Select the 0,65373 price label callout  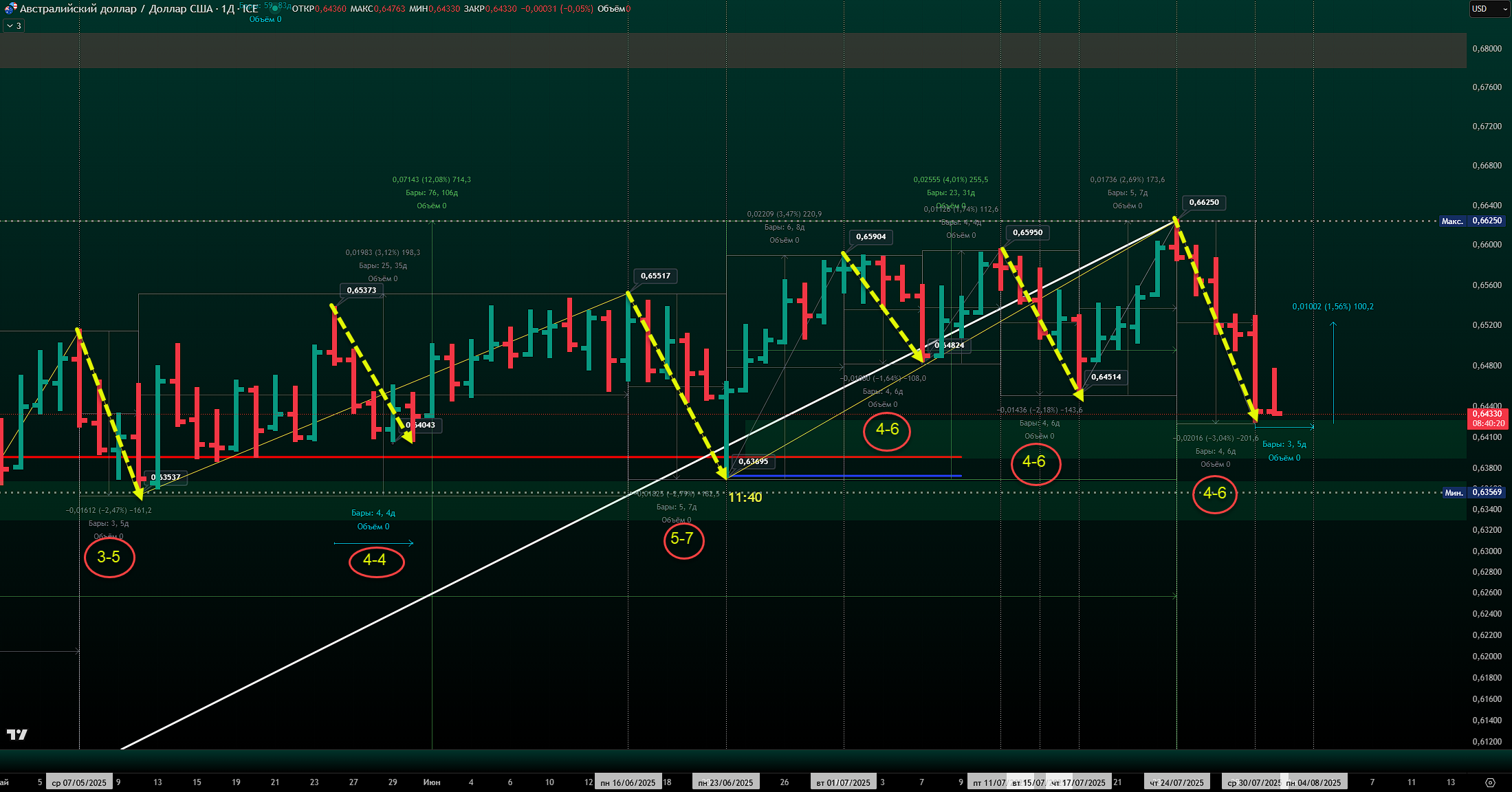tap(361, 290)
